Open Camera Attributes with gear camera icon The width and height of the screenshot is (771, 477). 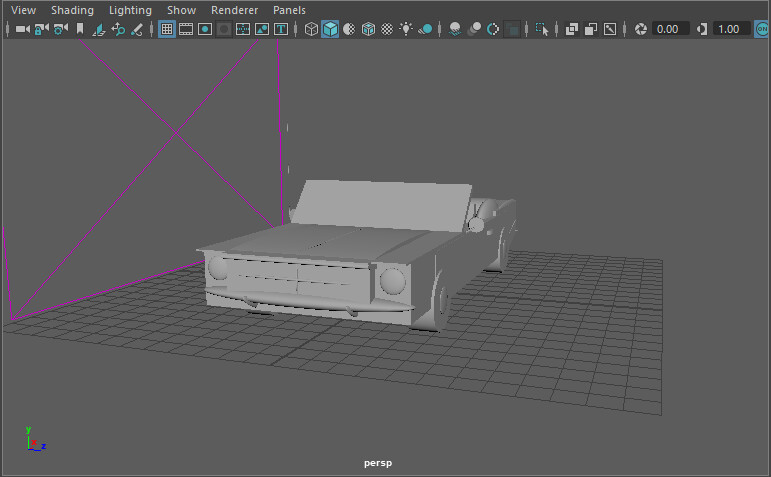[60, 30]
